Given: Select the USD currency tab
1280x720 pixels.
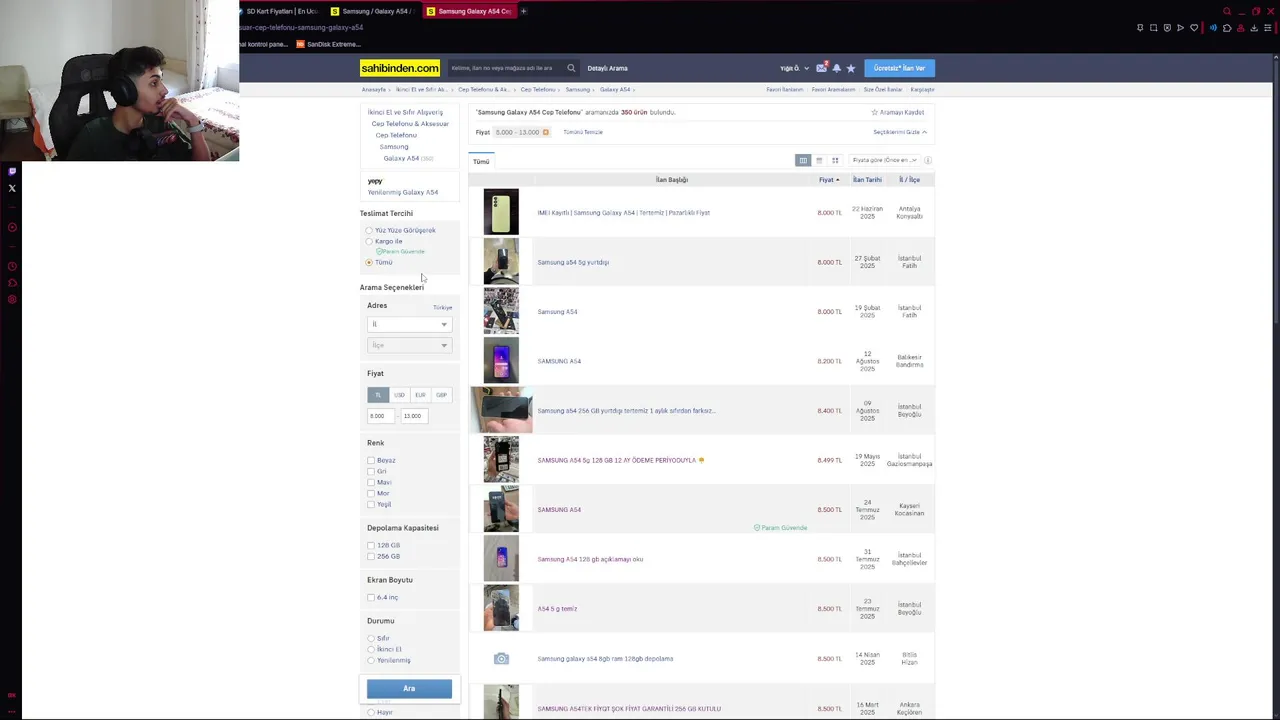Looking at the screenshot, I should coord(399,395).
